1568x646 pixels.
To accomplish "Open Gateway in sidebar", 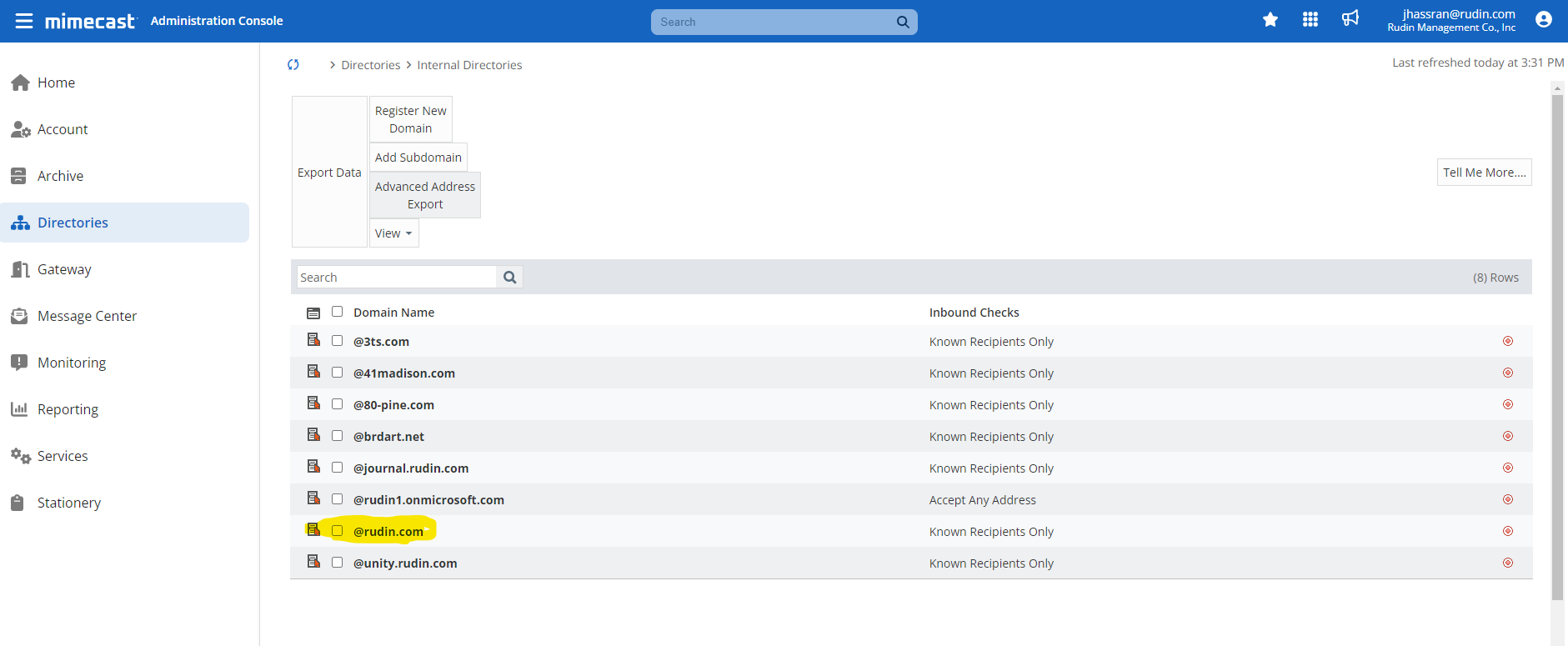I will pos(125,269).
